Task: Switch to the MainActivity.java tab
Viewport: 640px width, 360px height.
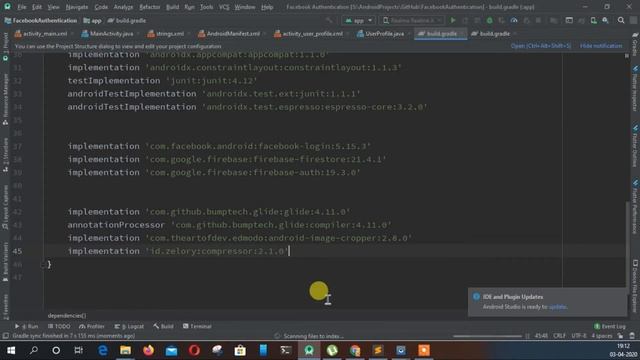Action: 108,34
